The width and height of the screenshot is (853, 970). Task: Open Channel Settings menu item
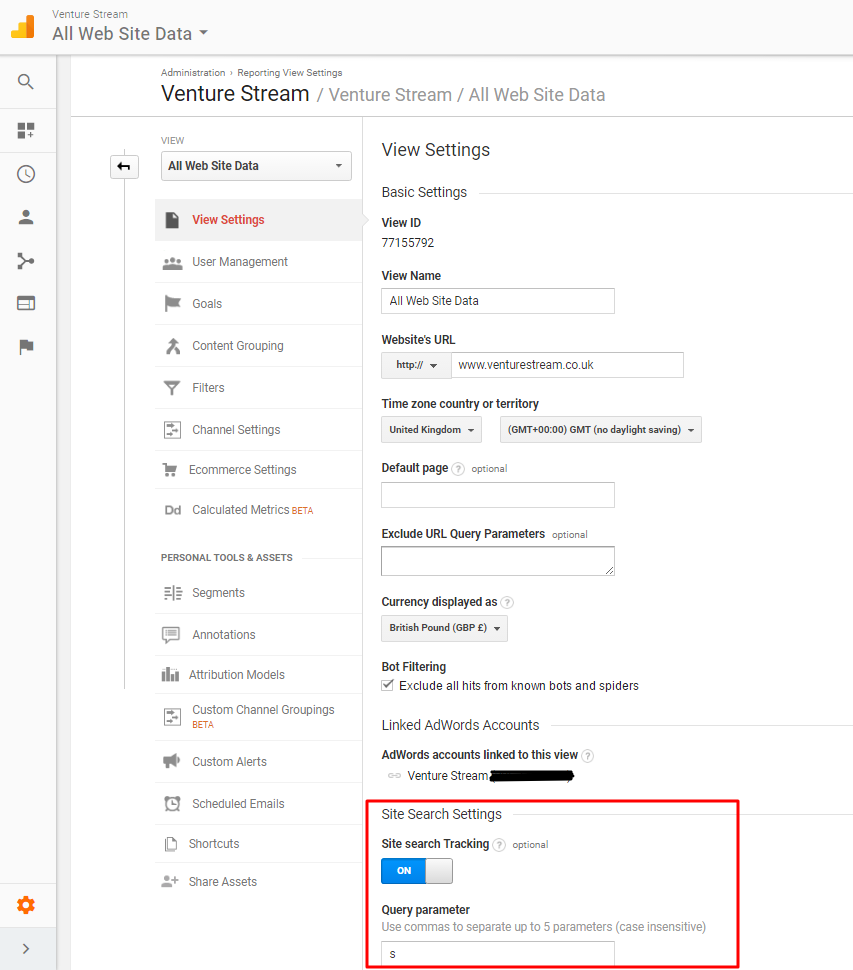(259, 430)
